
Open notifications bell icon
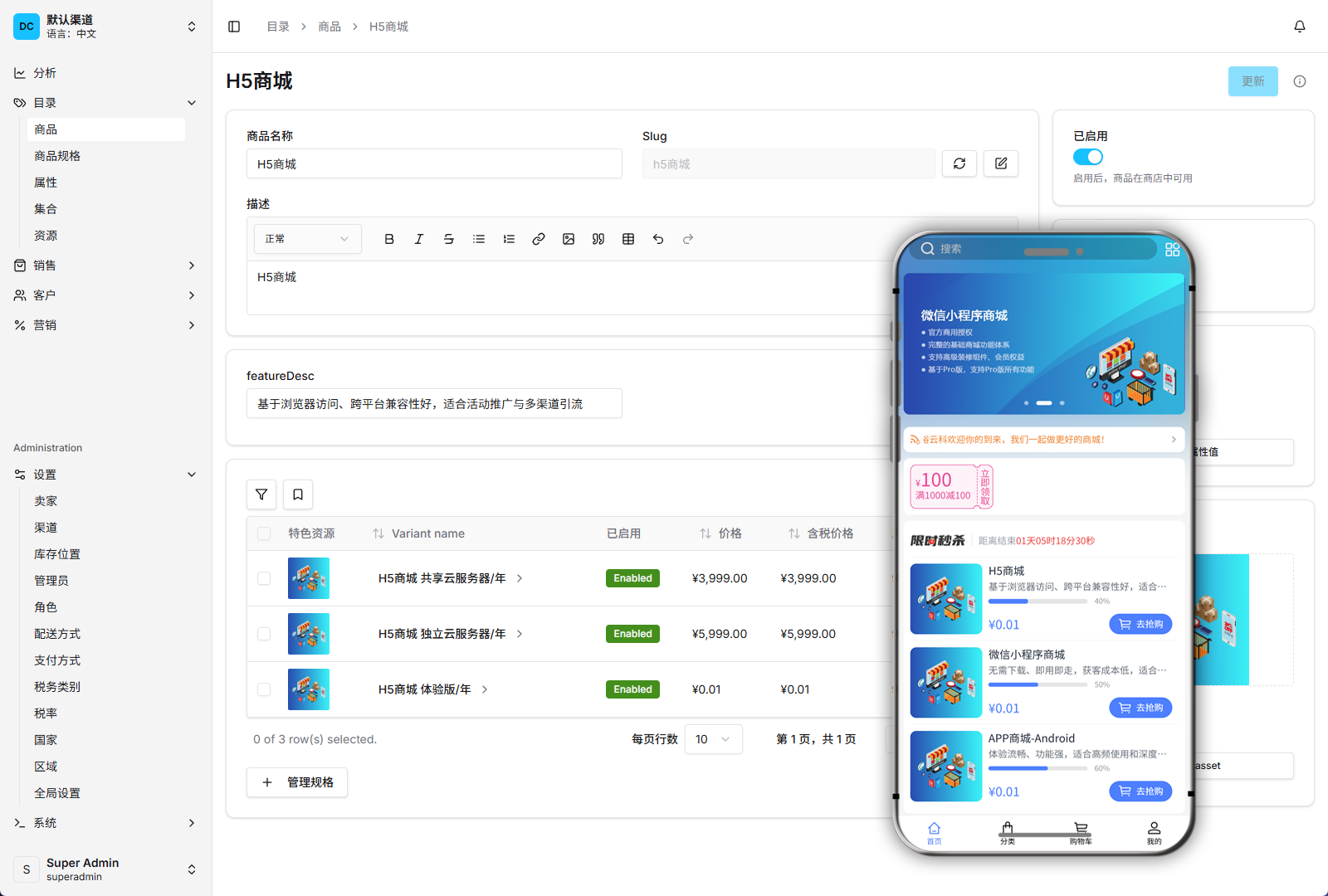(x=1300, y=27)
